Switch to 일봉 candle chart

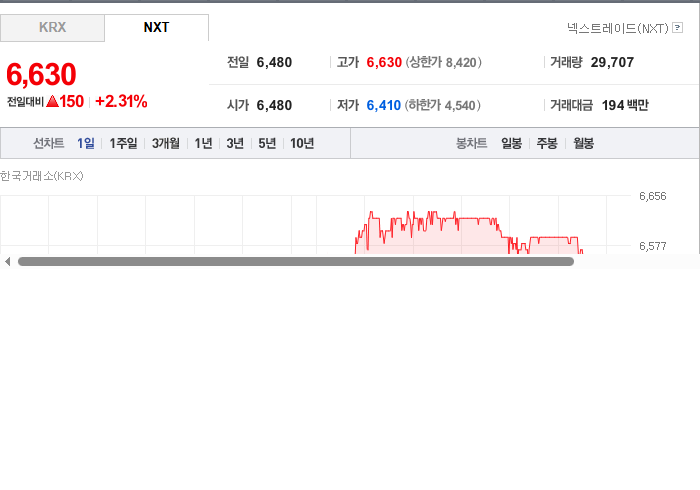click(x=512, y=143)
